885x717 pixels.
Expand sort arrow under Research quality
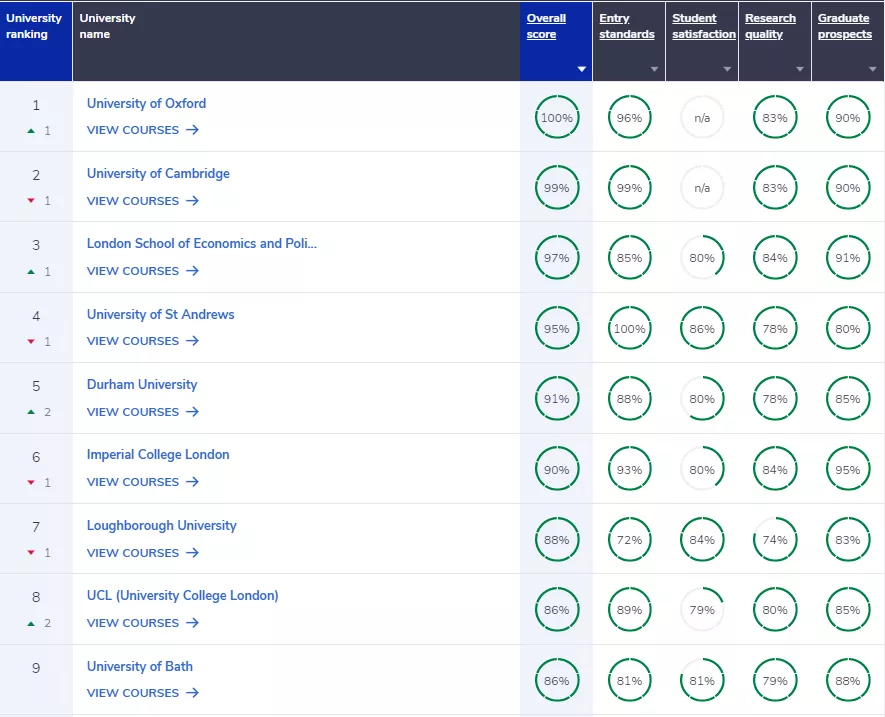pos(800,70)
